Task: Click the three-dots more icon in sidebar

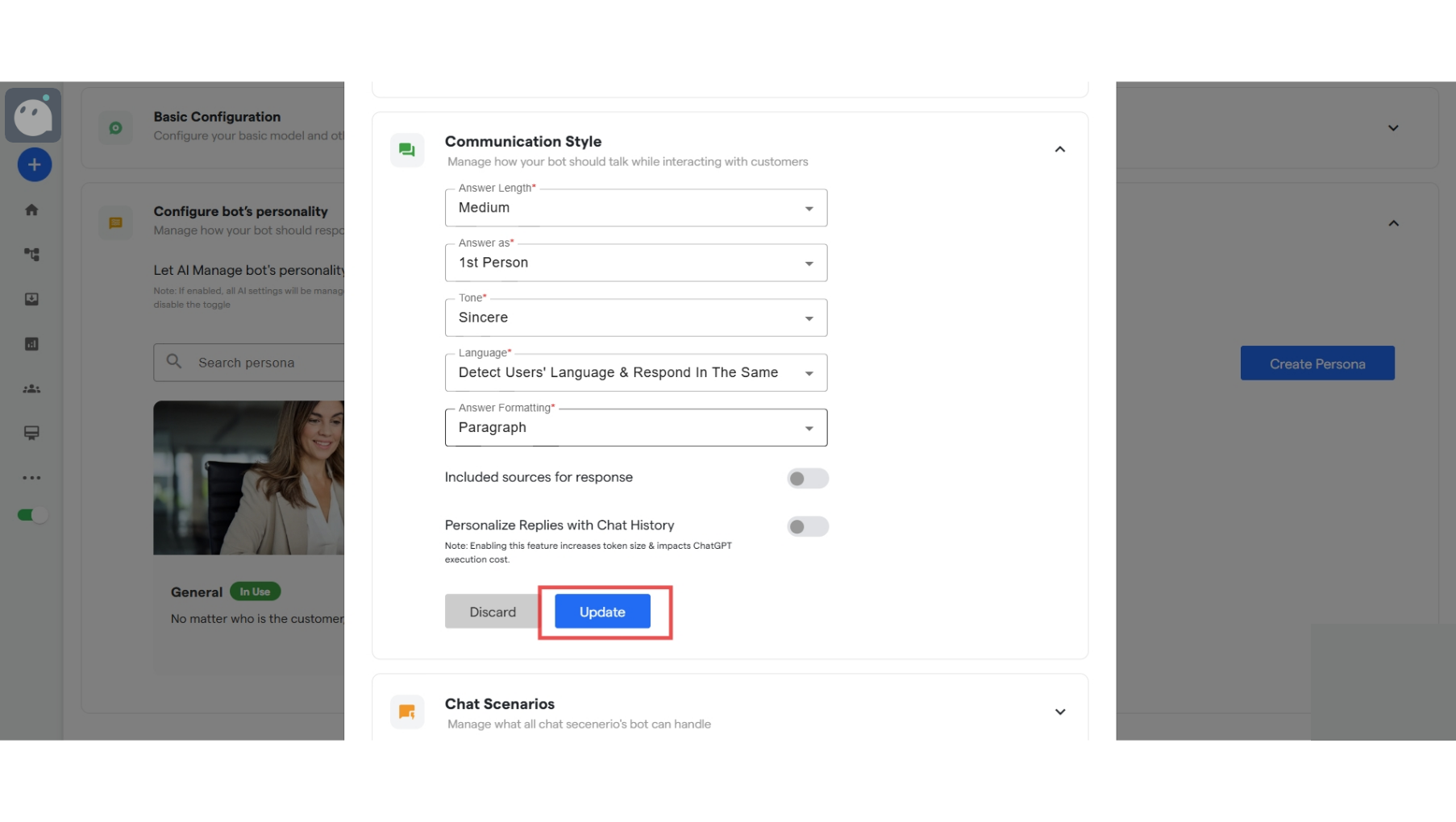Action: (x=31, y=478)
